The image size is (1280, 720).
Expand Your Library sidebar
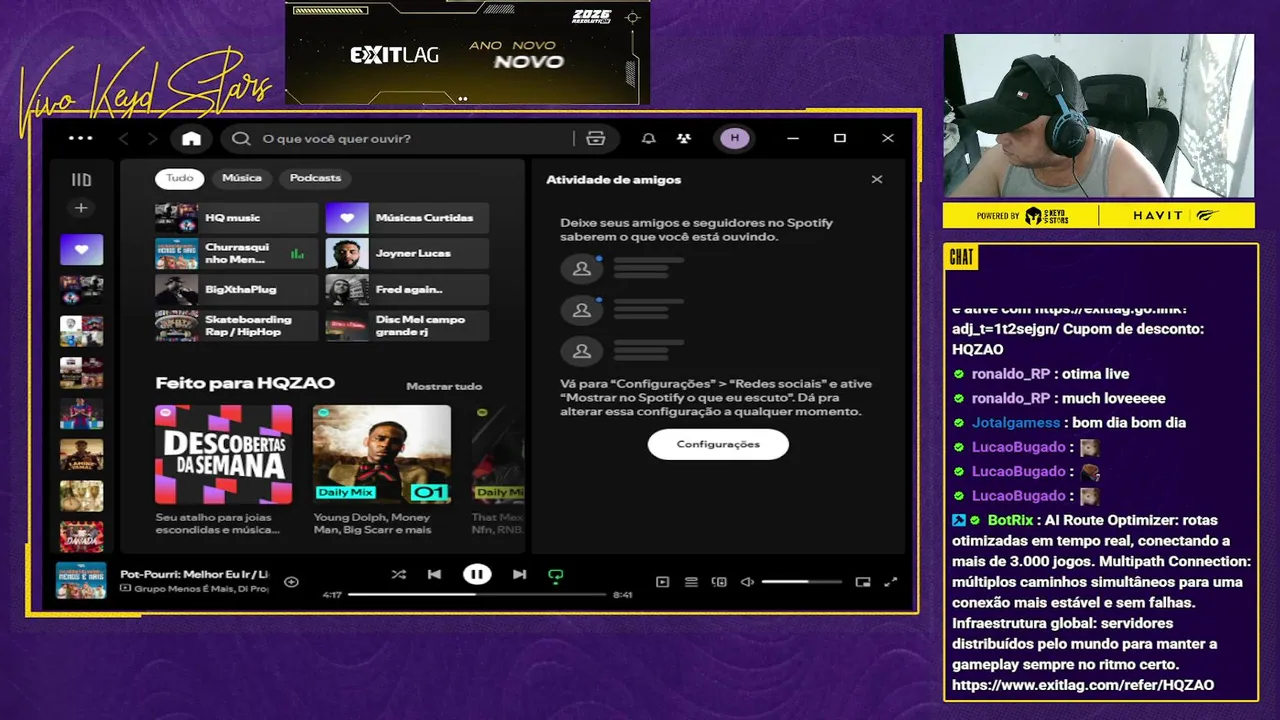[81, 180]
